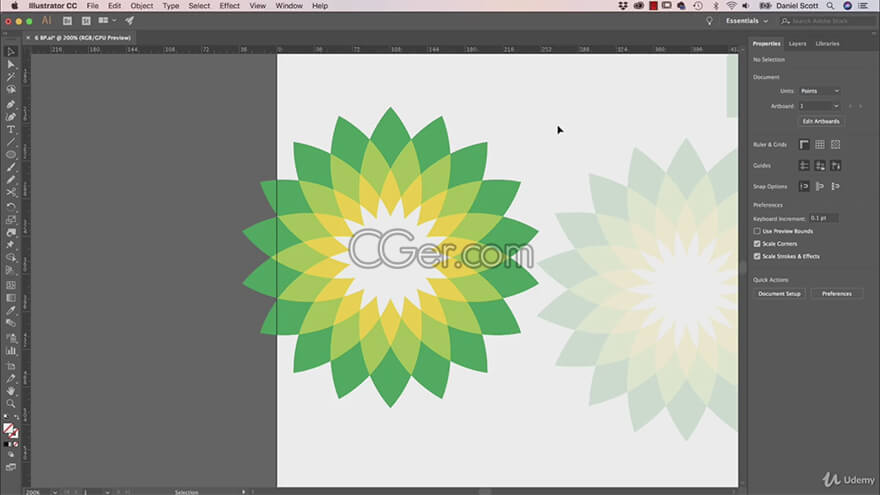Select the Column Graph tool
This screenshot has height=495, width=880.
coord(11,351)
